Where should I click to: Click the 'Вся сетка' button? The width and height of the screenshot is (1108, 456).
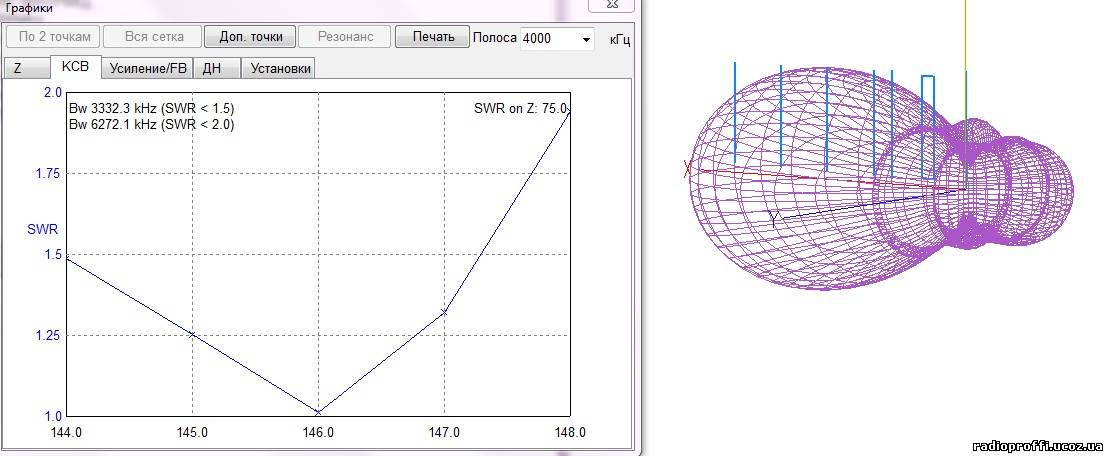pos(153,37)
